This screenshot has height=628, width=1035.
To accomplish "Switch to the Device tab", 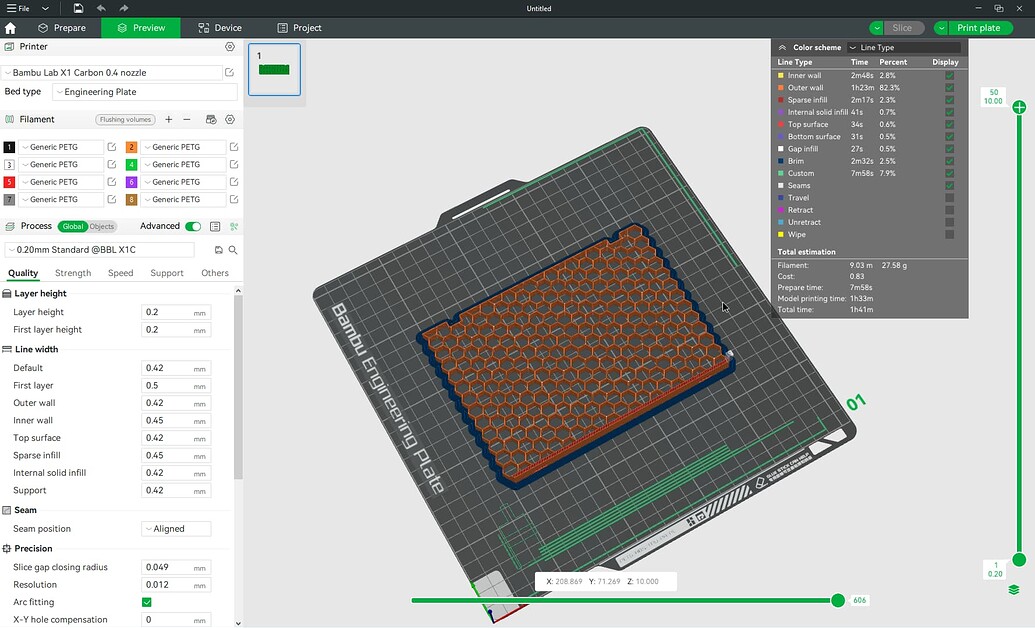I will [x=220, y=28].
